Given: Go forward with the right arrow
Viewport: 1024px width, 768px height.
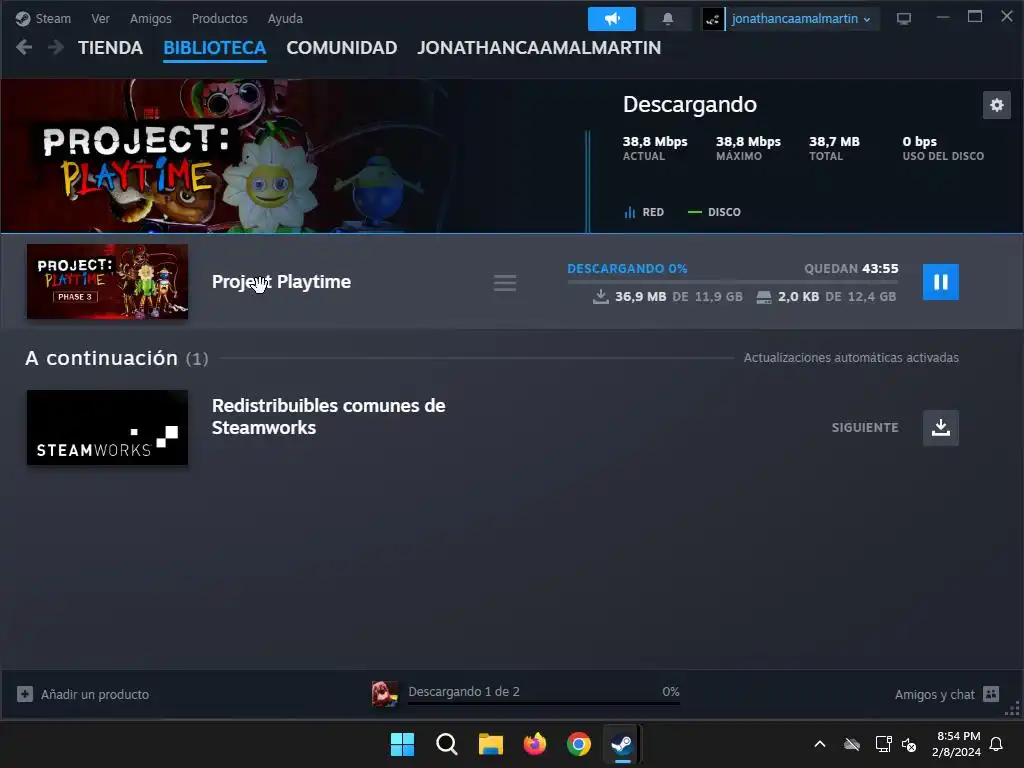Looking at the screenshot, I should point(56,47).
